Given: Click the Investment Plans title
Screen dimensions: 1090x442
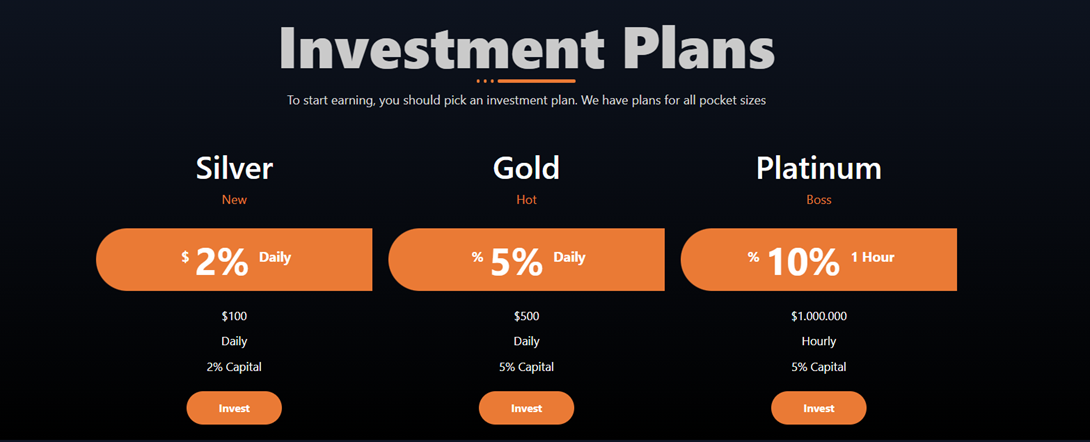Looking at the screenshot, I should [x=526, y=48].
